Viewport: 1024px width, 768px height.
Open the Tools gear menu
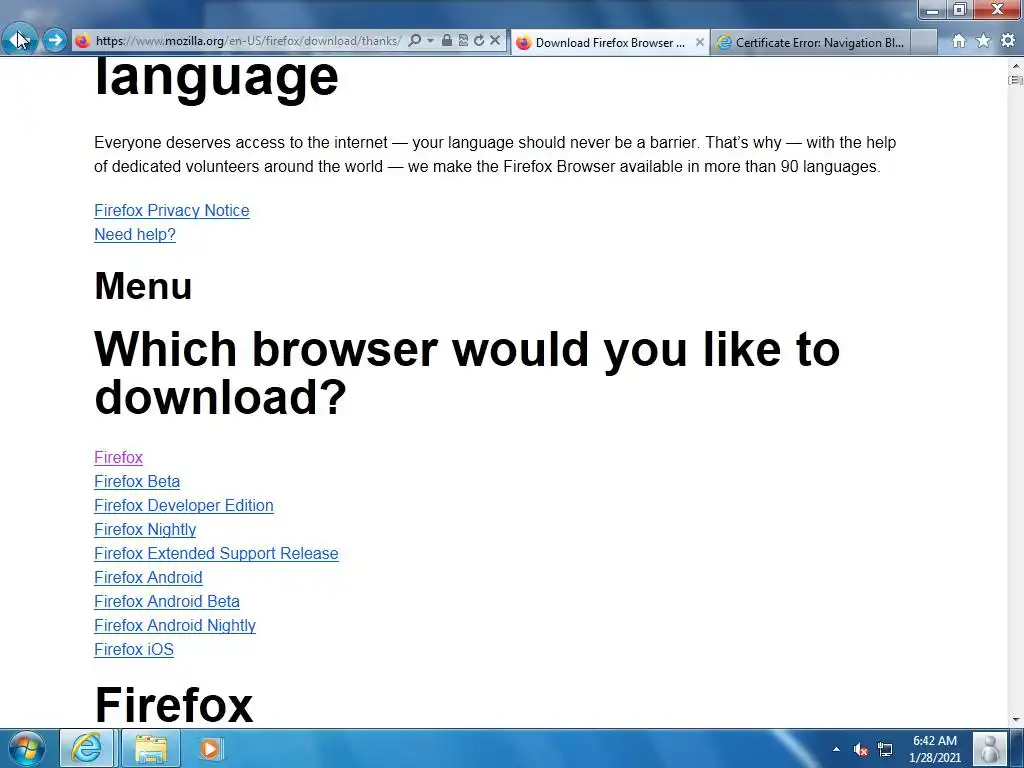(x=1008, y=41)
